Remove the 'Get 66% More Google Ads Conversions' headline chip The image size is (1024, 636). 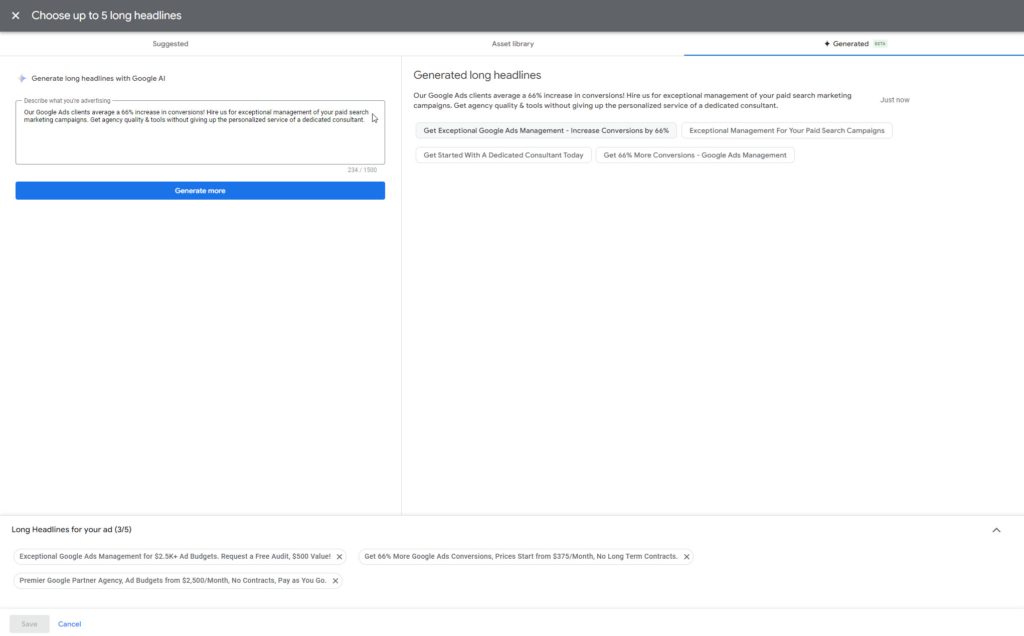(686, 557)
